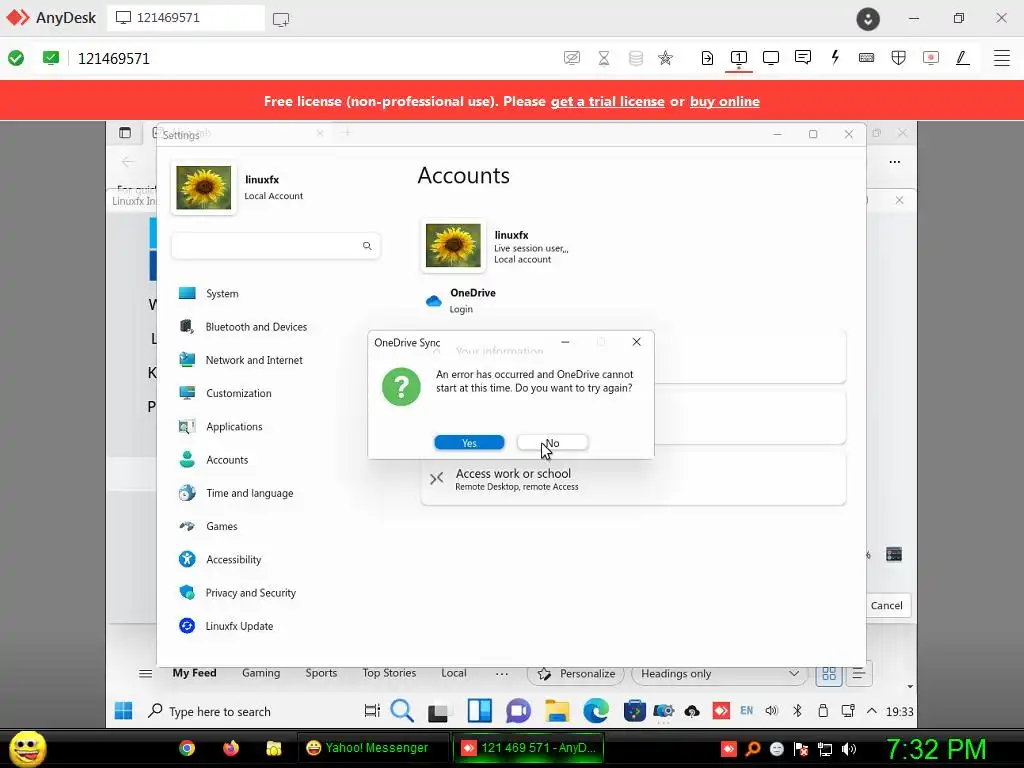Screen dimensions: 1024x768
Task: Open System settings category
Action: [222, 293]
